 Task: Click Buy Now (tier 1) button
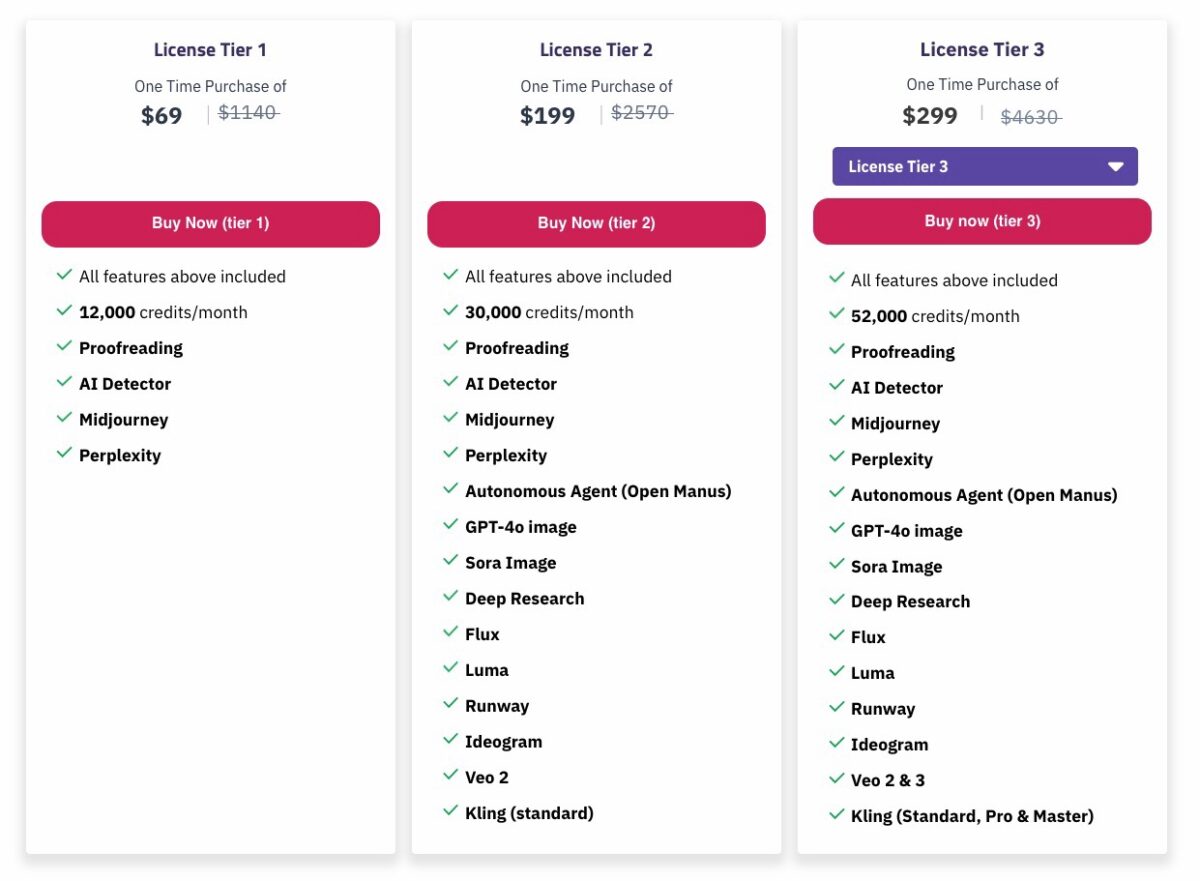(210, 224)
